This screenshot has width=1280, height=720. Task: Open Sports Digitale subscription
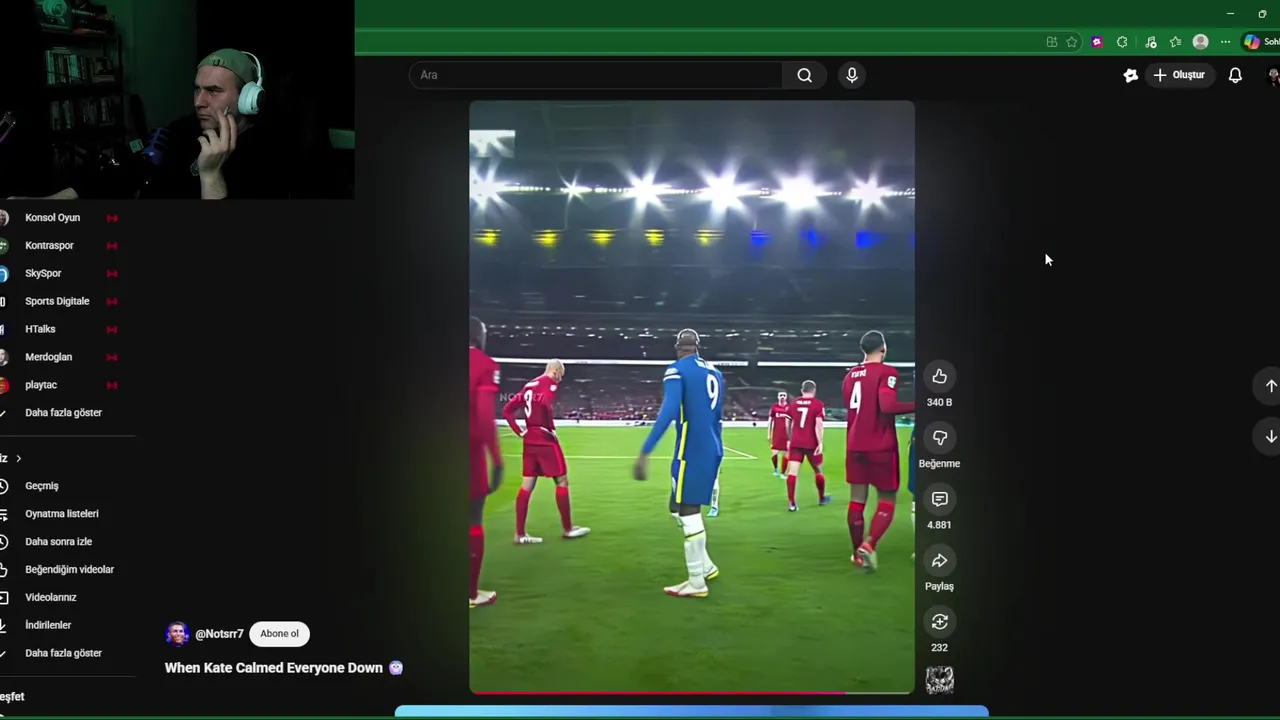(x=57, y=301)
